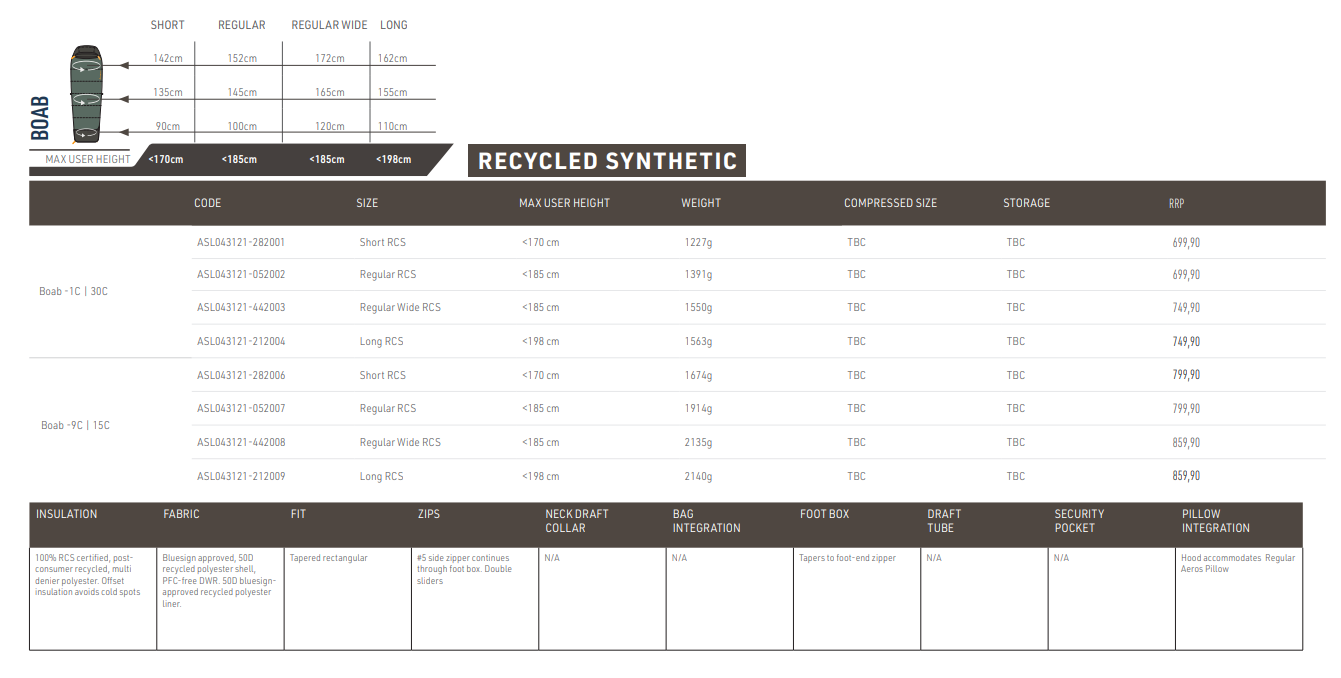Click the 172cm measurement under Regular Wide
The image size is (1341, 678).
pos(330,59)
